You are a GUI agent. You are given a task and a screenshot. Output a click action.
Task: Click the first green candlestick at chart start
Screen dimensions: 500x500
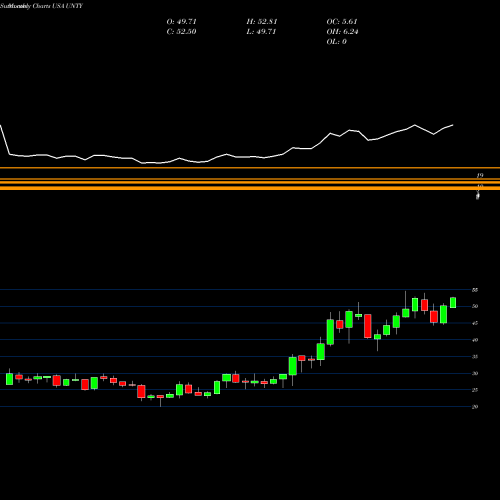(x=9, y=379)
